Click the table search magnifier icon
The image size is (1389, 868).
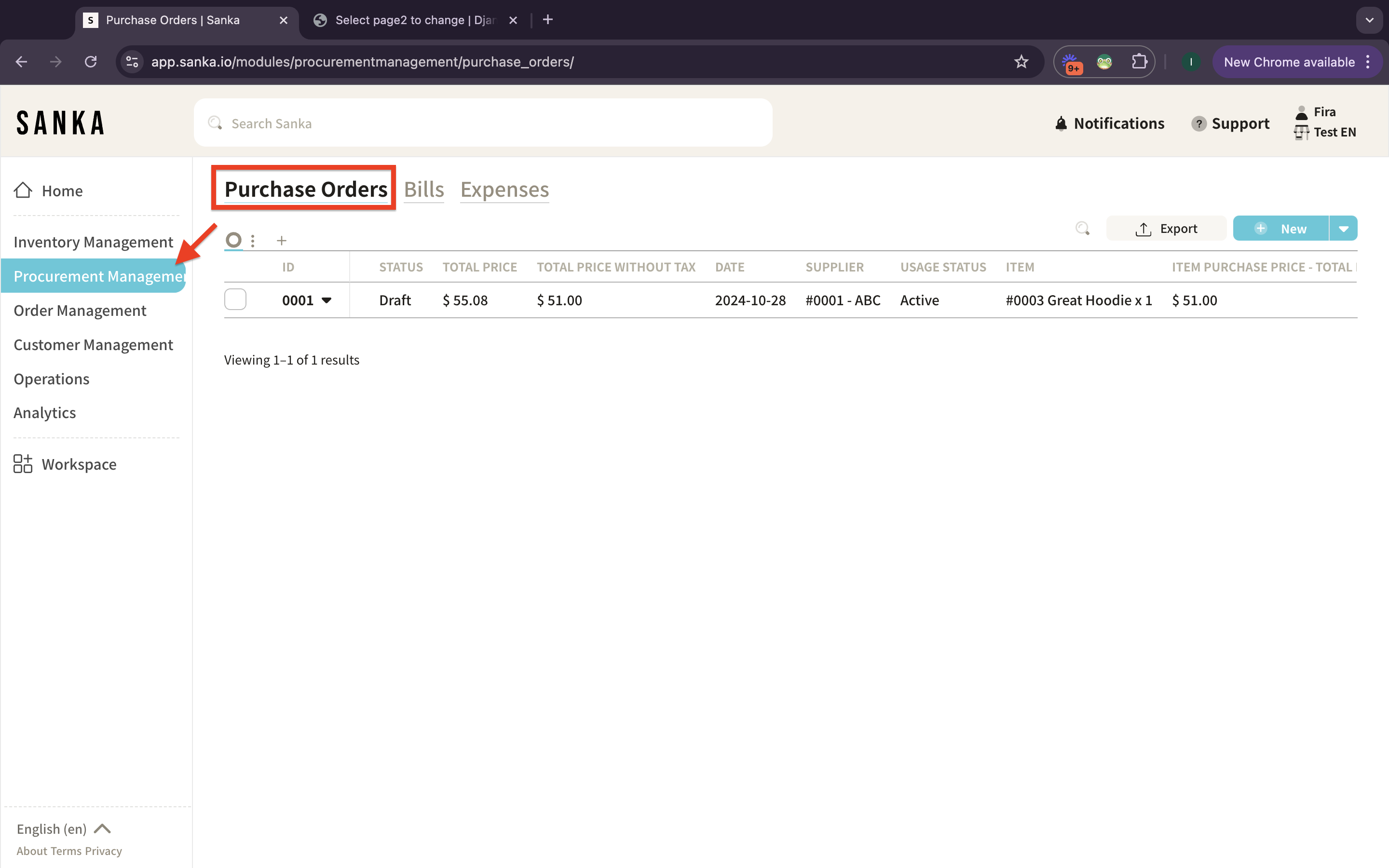[1082, 229]
